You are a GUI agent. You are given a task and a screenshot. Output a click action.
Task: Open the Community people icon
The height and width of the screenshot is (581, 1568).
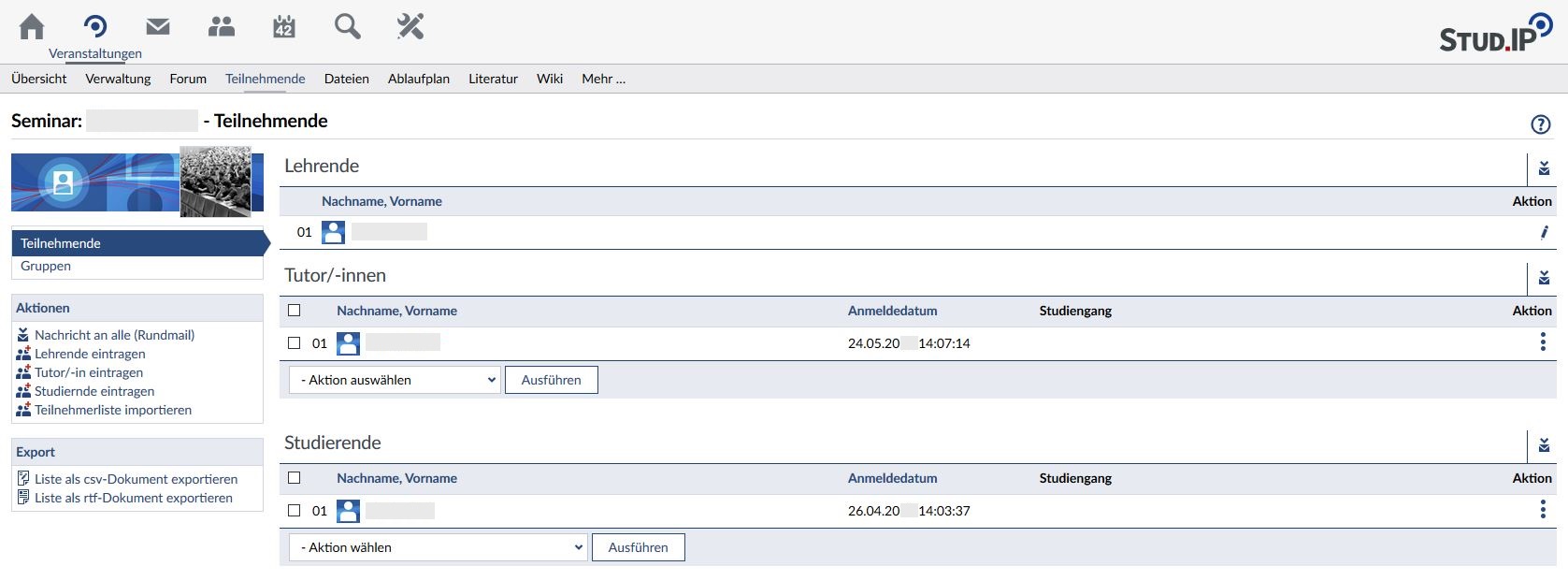pos(222,27)
